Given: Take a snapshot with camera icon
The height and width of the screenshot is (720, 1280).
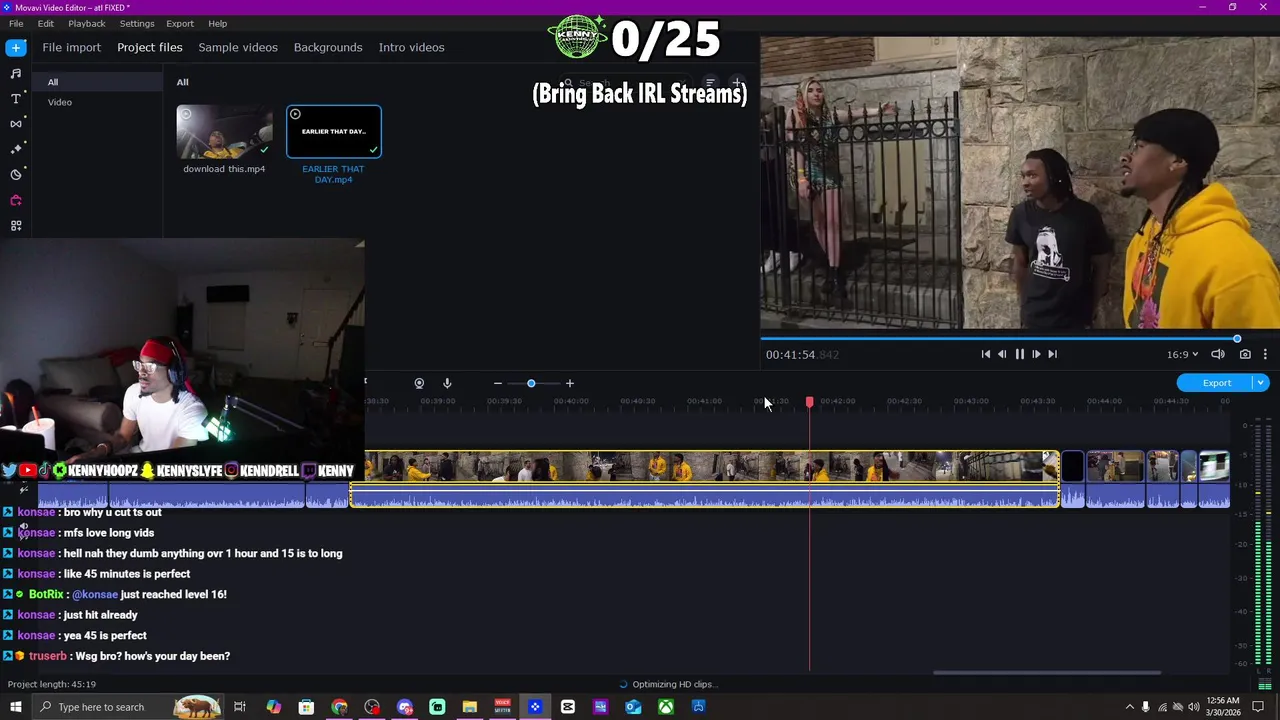Looking at the screenshot, I should pos(1245,354).
